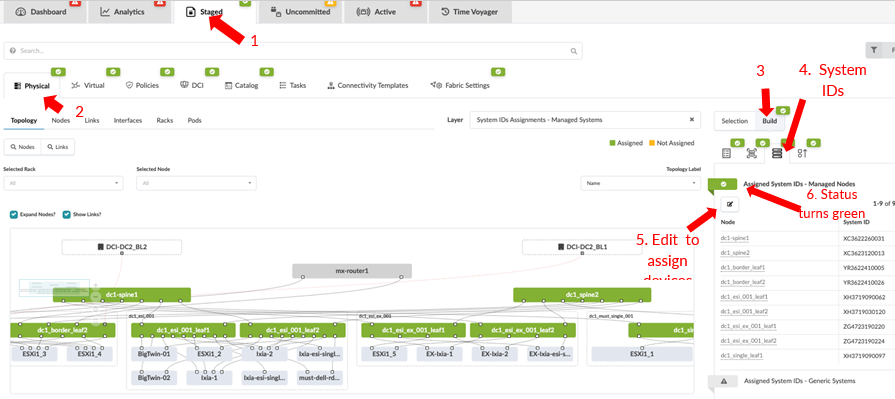
Task: Open the Layer selection field
Action: coord(585,120)
